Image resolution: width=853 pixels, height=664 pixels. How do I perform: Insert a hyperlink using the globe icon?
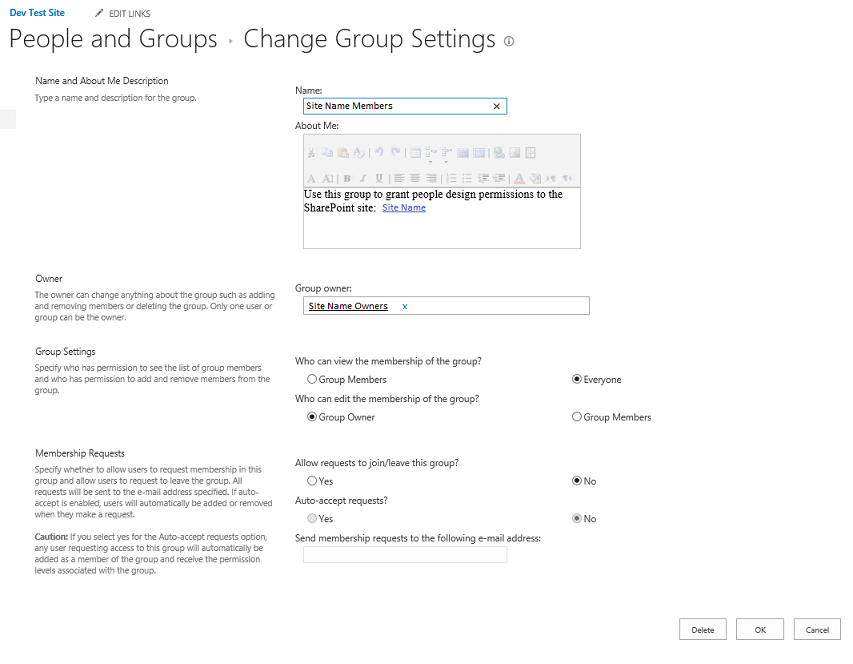[499, 153]
